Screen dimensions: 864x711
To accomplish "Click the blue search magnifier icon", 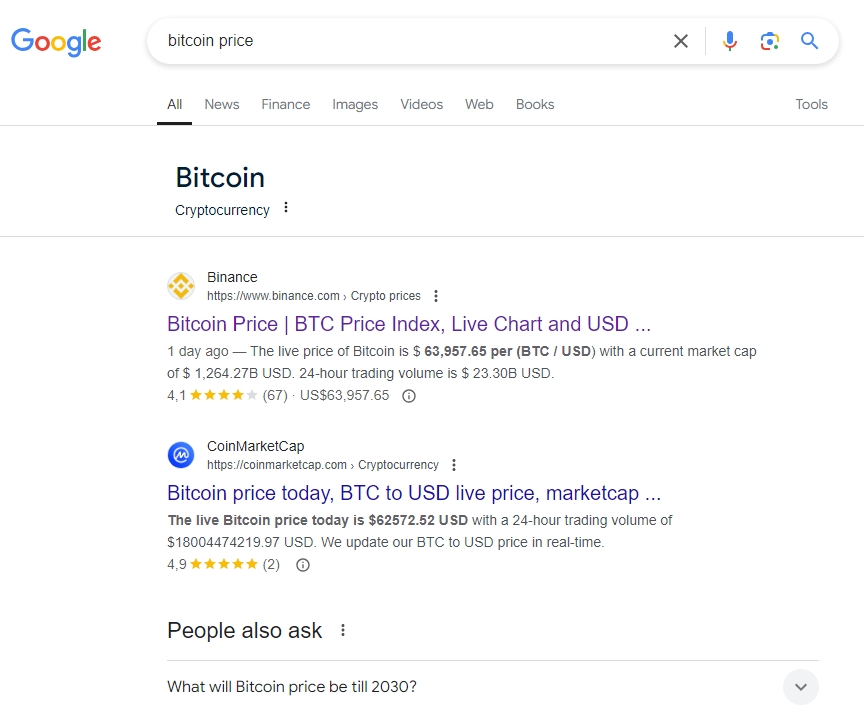I will 810,41.
